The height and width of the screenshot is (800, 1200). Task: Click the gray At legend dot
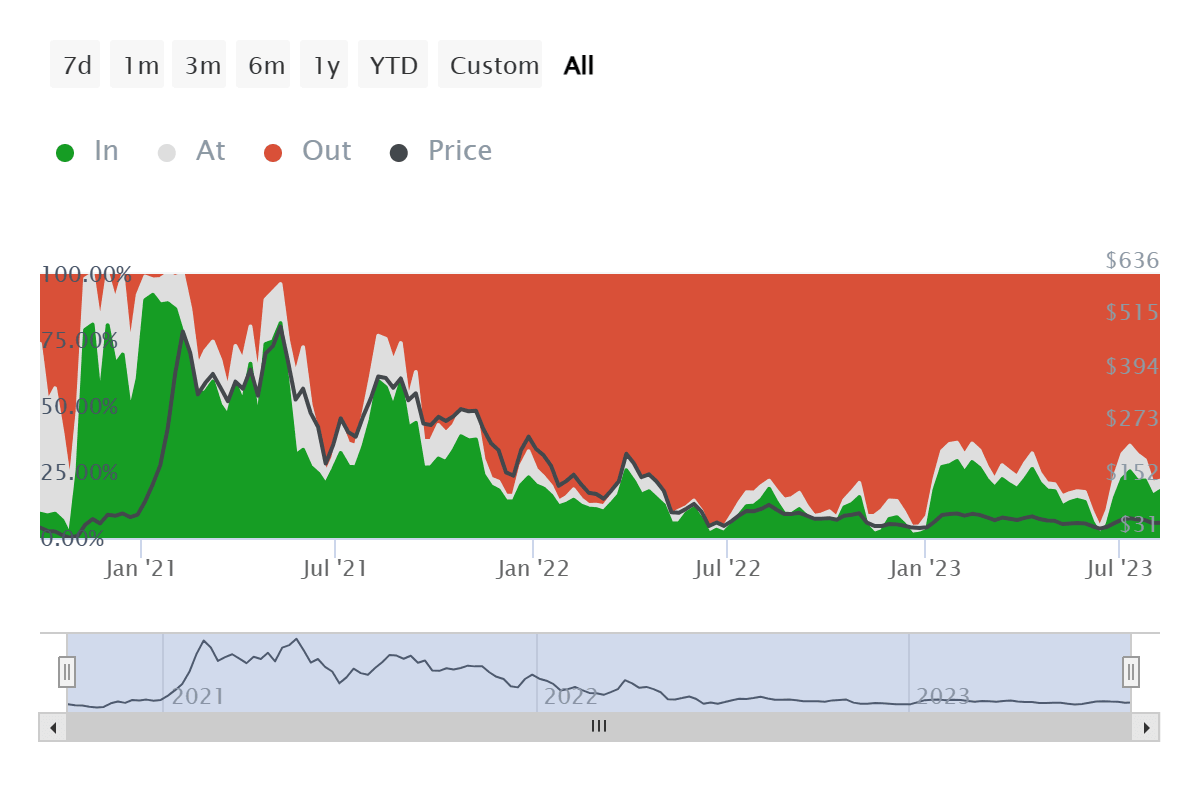point(166,150)
